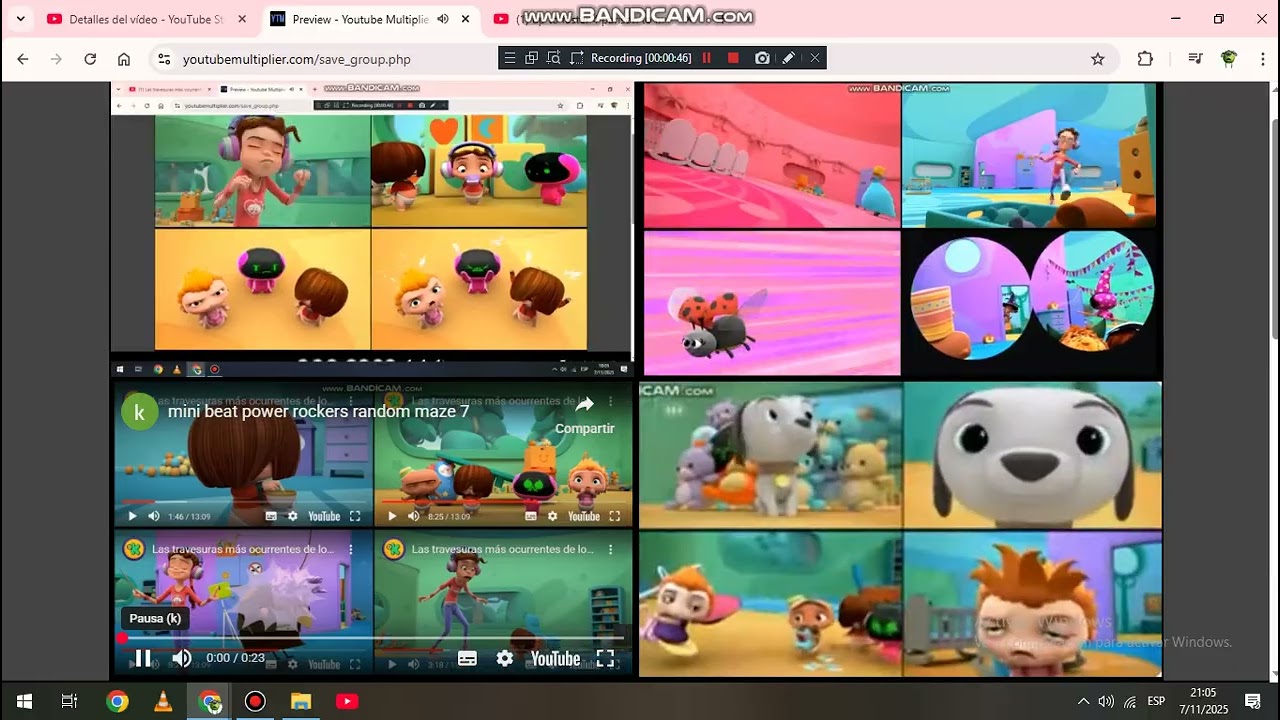View site information icon in address bar
The width and height of the screenshot is (1280, 720).
(x=165, y=59)
